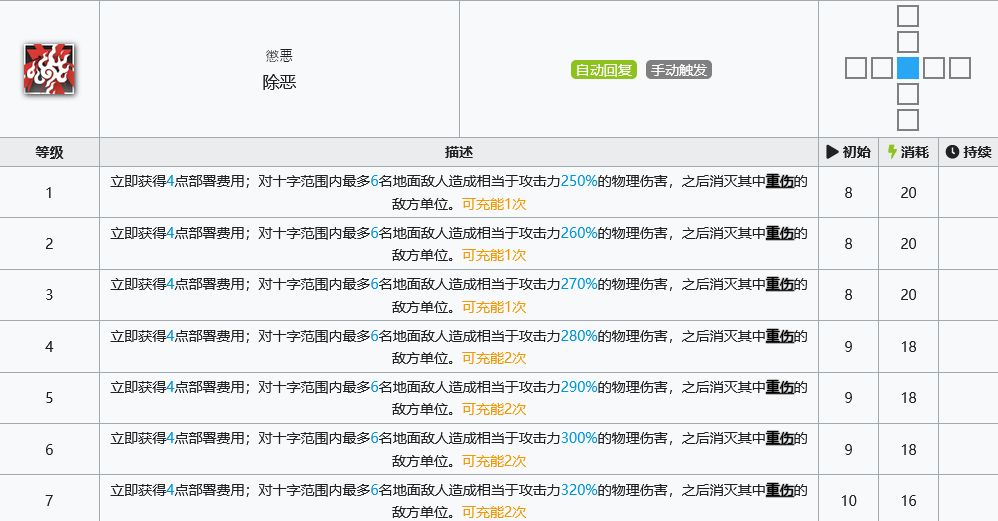
Task: Click the 320% value in level 7 description
Action: coord(579,490)
